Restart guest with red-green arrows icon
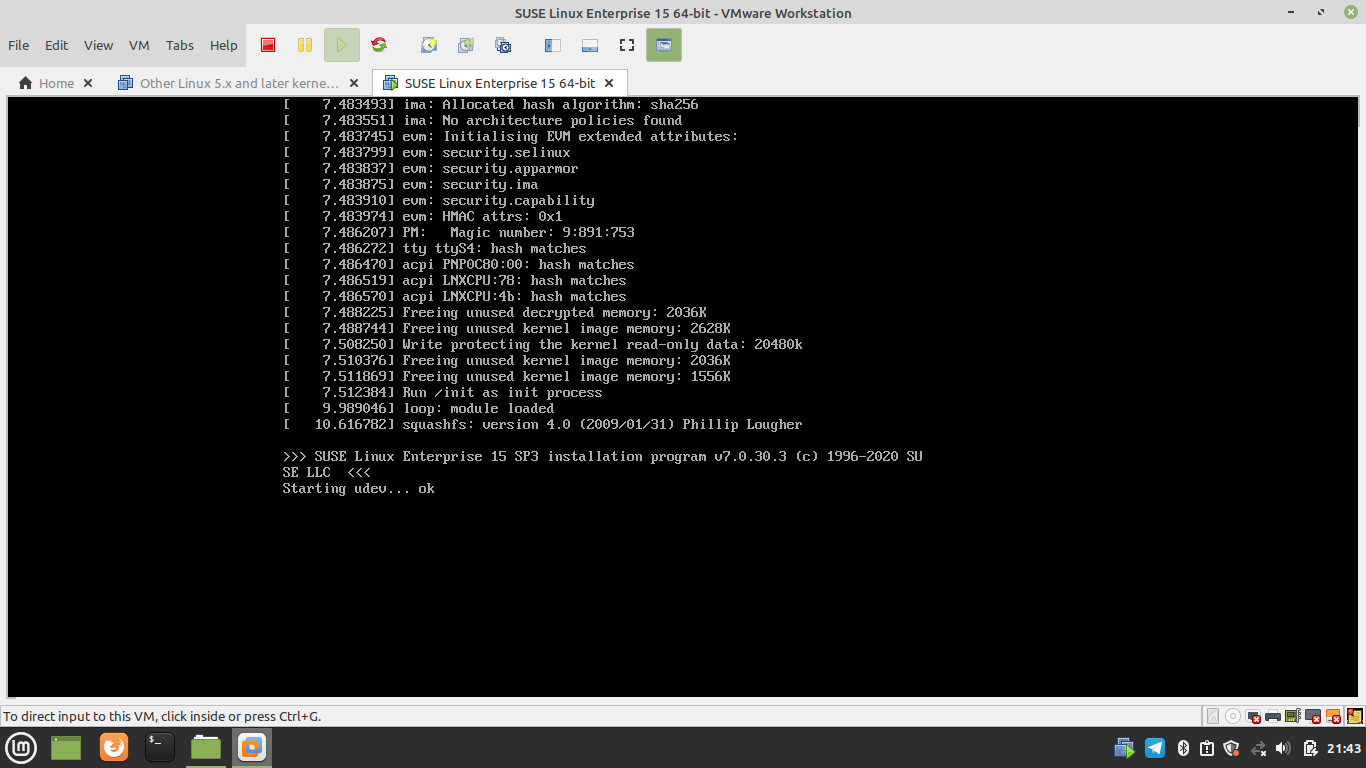Screen dimensions: 1366x768 pos(378,45)
